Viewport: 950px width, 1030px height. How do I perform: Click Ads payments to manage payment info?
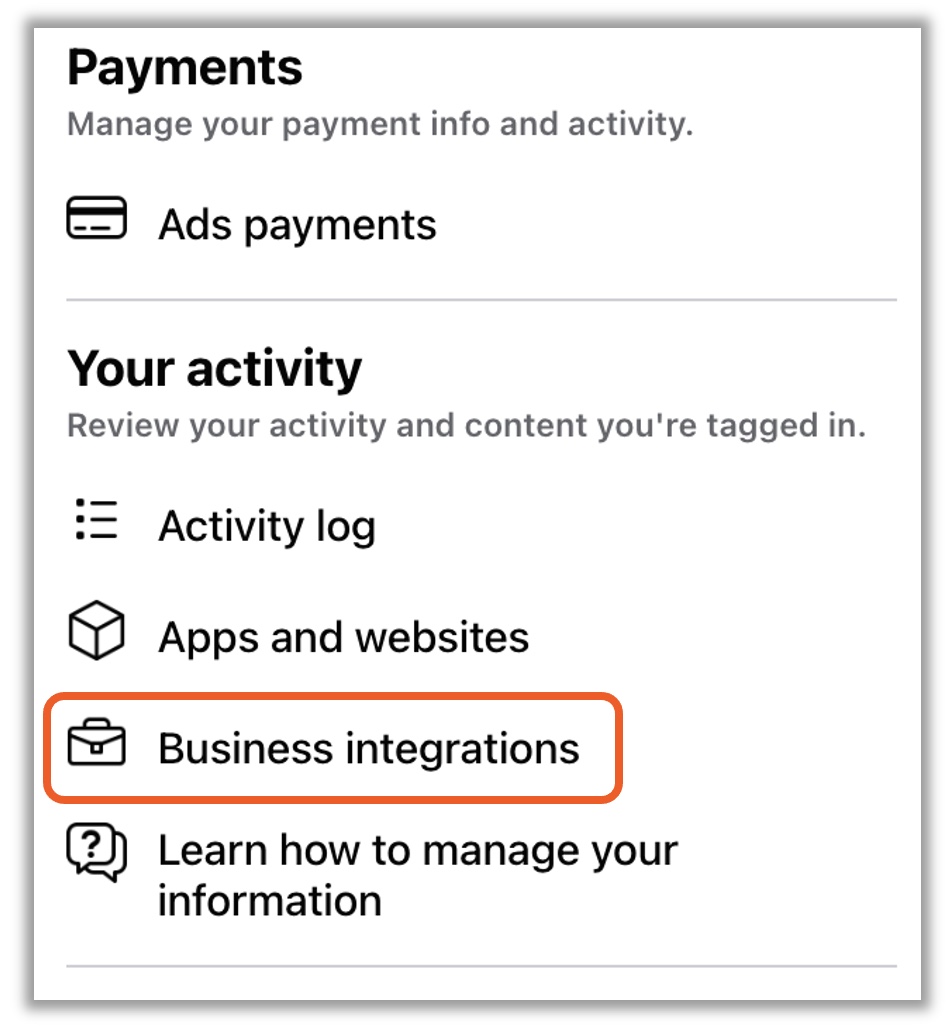coord(296,224)
